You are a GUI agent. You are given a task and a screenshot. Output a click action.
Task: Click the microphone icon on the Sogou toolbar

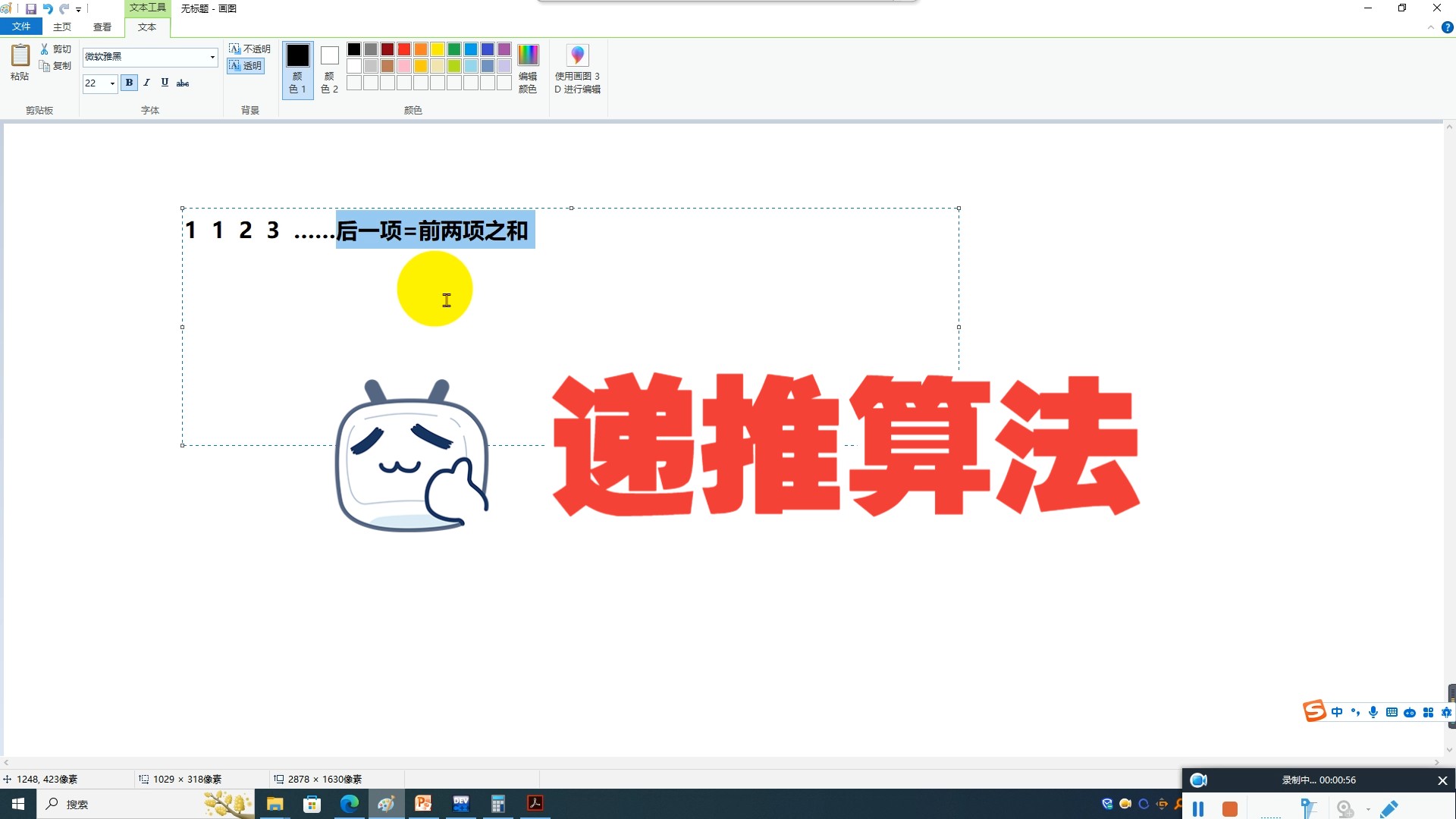[1373, 713]
